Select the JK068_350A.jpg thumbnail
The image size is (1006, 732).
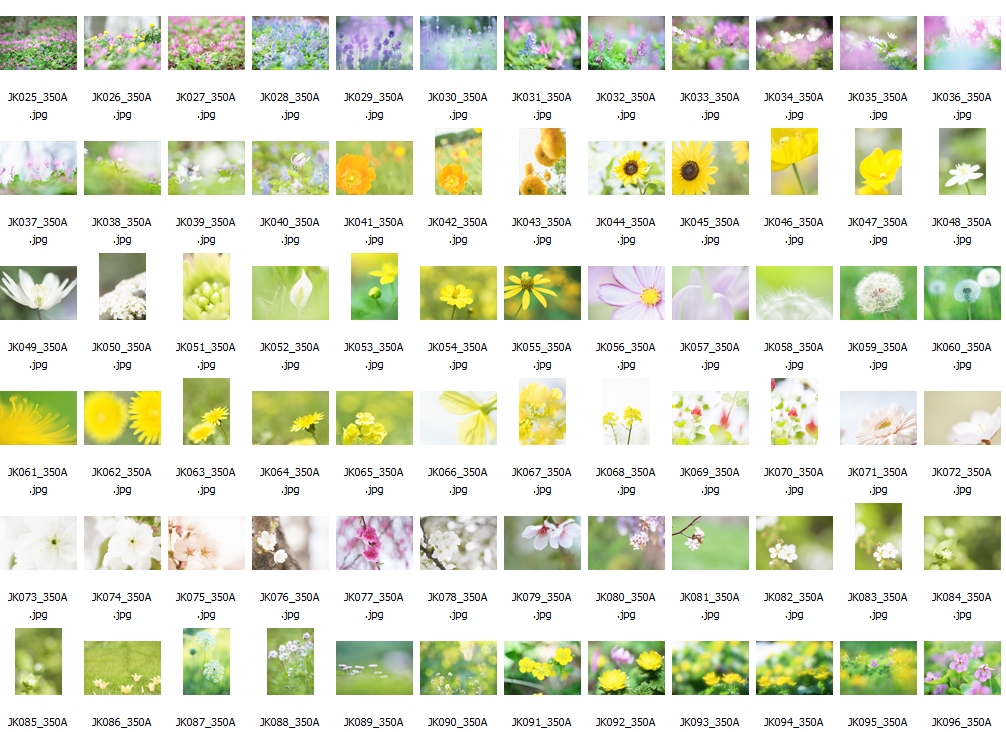(626, 412)
